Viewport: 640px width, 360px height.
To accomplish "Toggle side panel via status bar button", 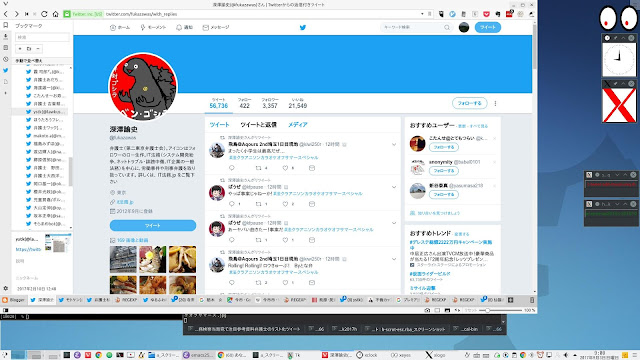I will pos(6,310).
